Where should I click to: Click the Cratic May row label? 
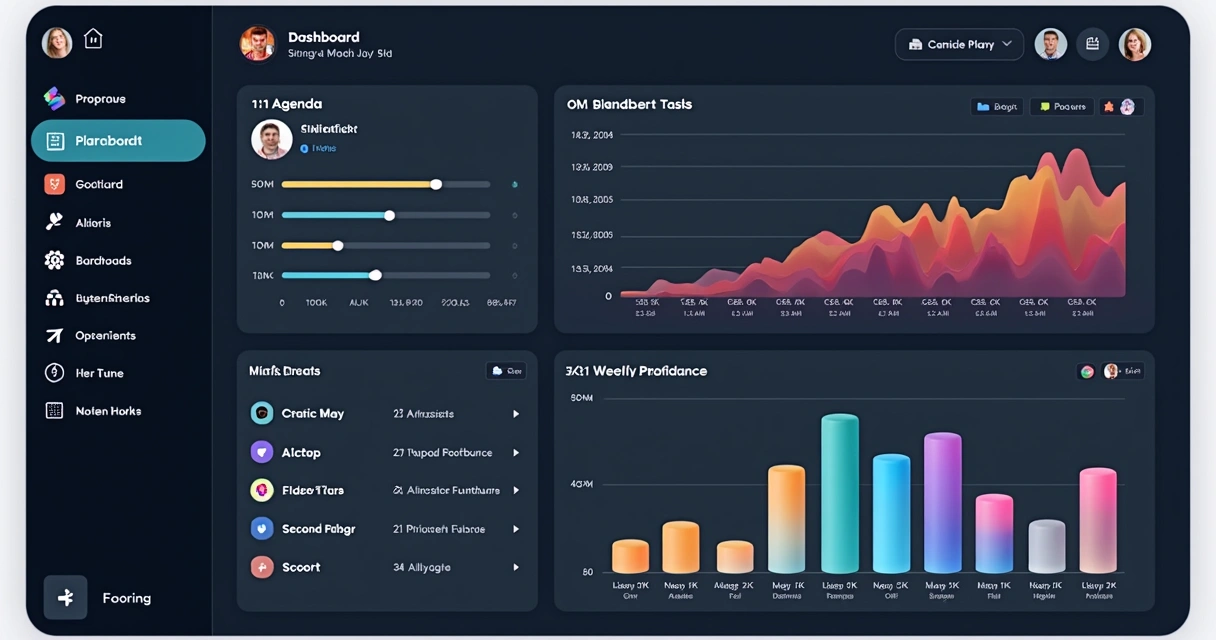pyautogui.click(x=313, y=413)
